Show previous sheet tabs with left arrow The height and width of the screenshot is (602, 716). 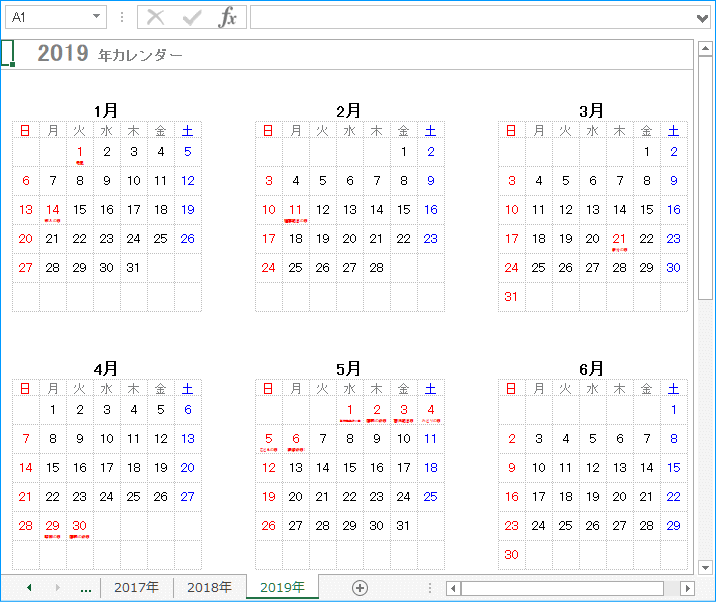[29, 588]
